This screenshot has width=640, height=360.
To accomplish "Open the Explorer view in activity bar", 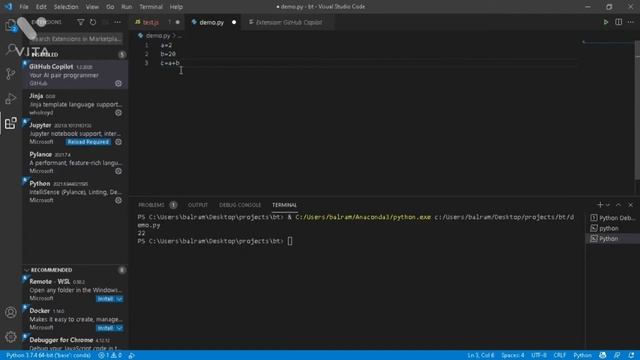I will [11, 25].
